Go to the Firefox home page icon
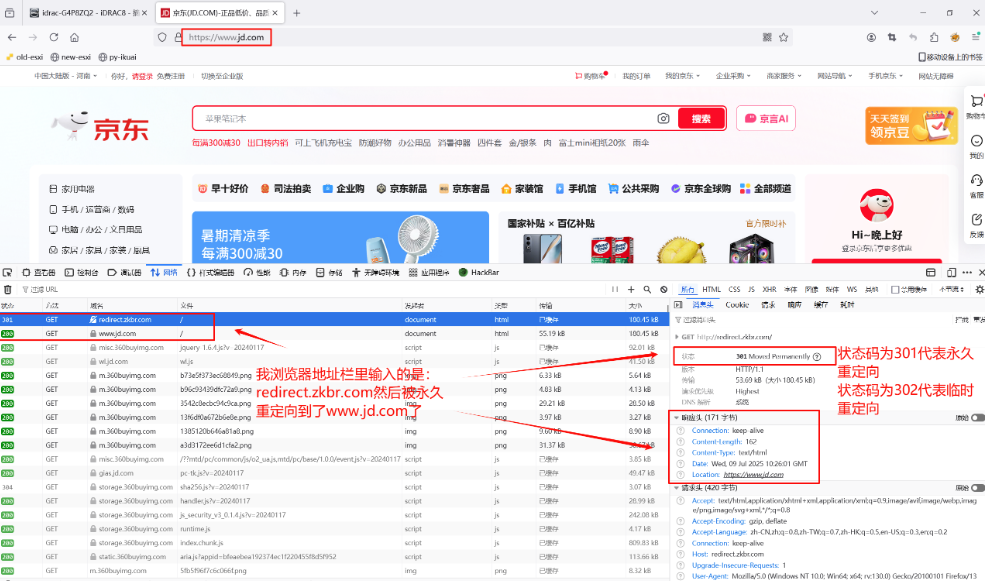This screenshot has height=581, width=1004. tap(74, 37)
